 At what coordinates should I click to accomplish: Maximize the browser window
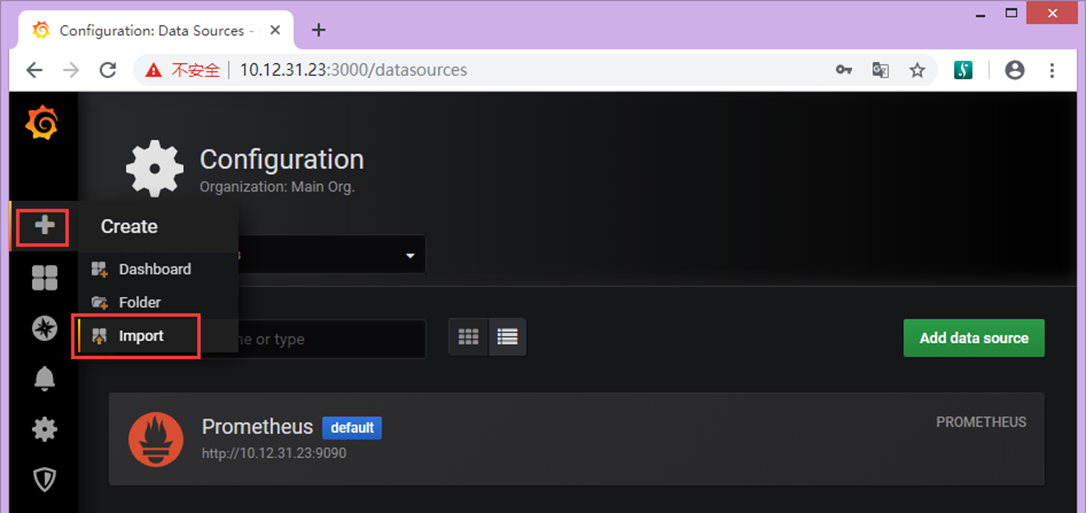(1012, 13)
